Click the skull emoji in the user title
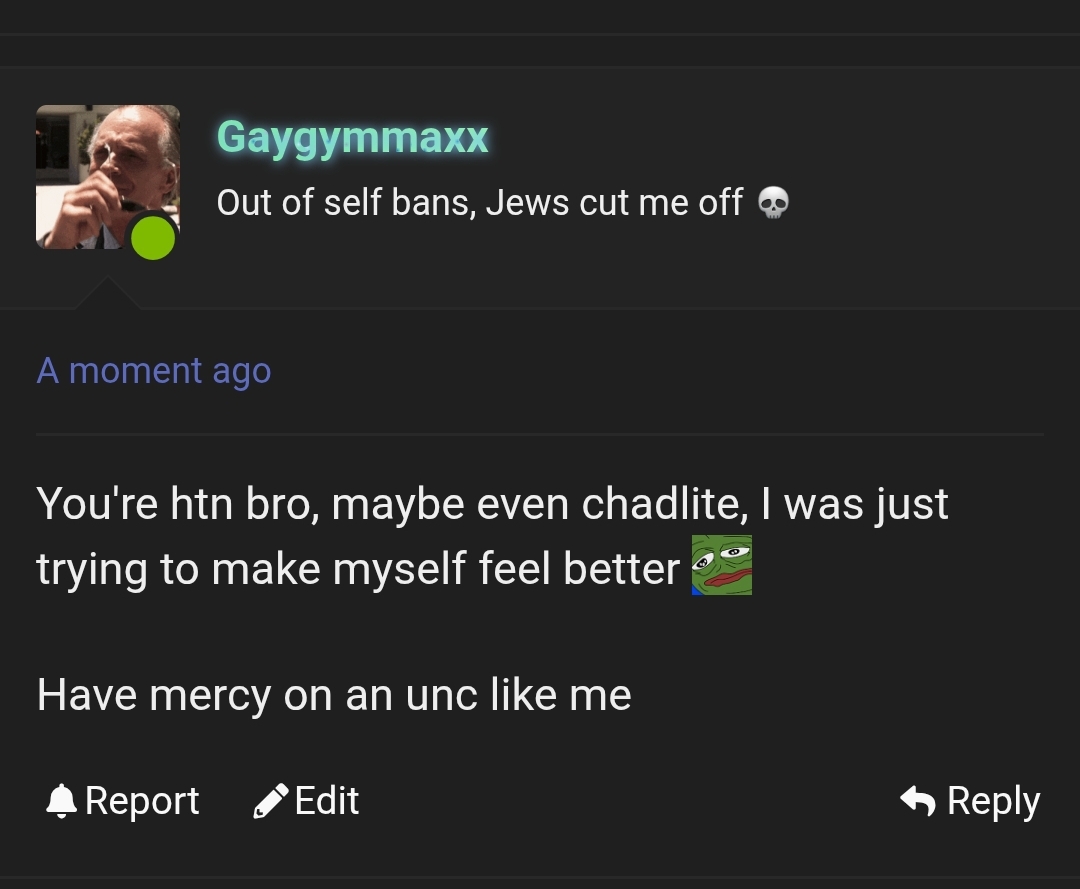The height and width of the screenshot is (889, 1080). point(773,203)
